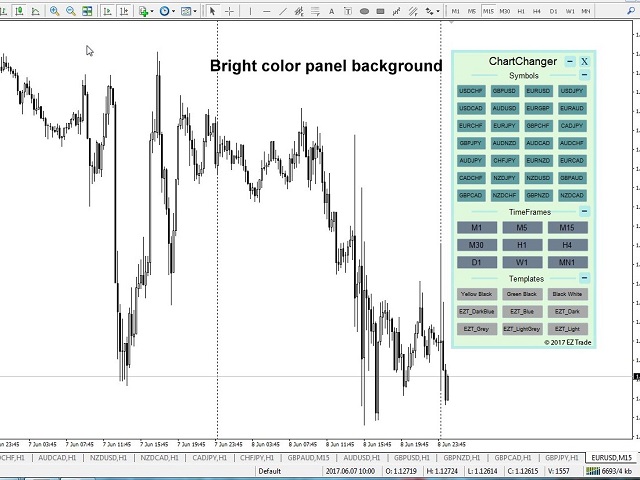640x480 pixels.
Task: Switch to AUDCAD,H1 chart tab
Action: (x=57, y=458)
